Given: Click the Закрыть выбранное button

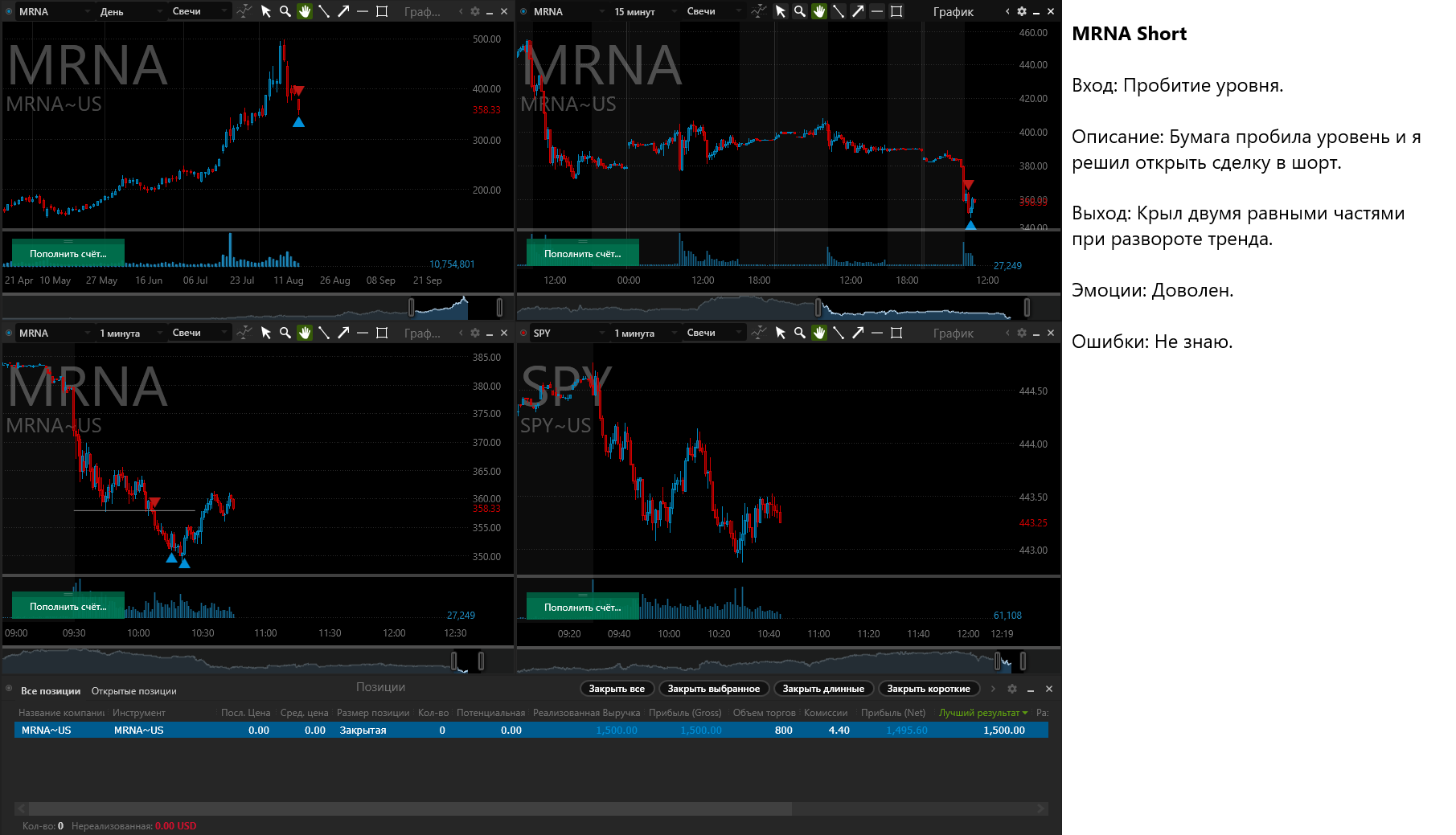Looking at the screenshot, I should pos(714,689).
